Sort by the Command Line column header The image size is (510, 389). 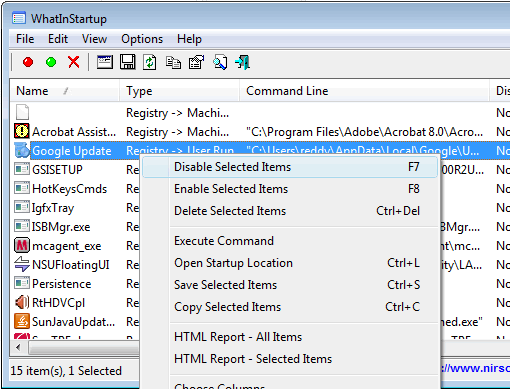pos(365,91)
